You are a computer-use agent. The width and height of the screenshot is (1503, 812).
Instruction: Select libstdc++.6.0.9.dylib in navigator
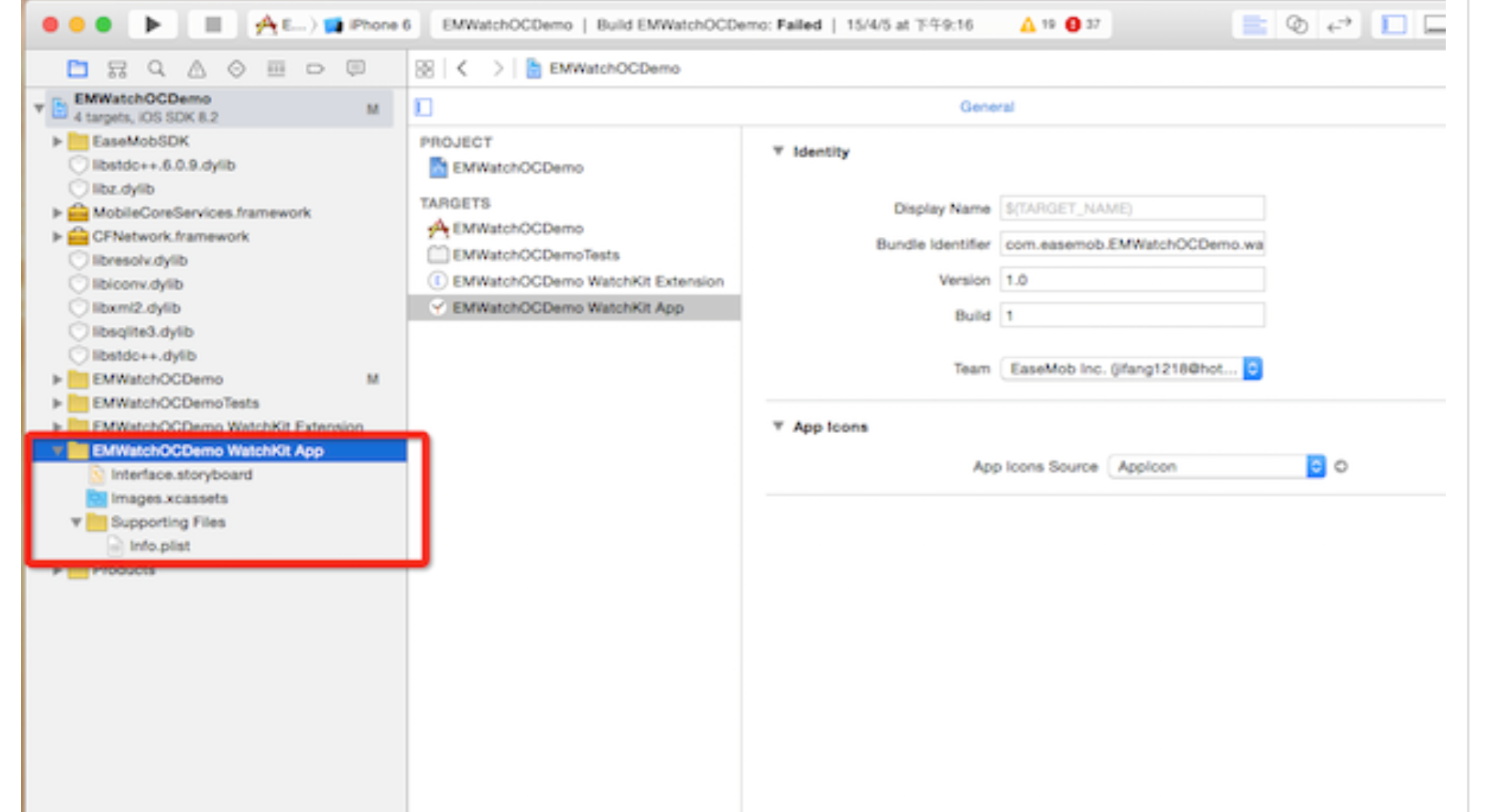pyautogui.click(x=162, y=165)
